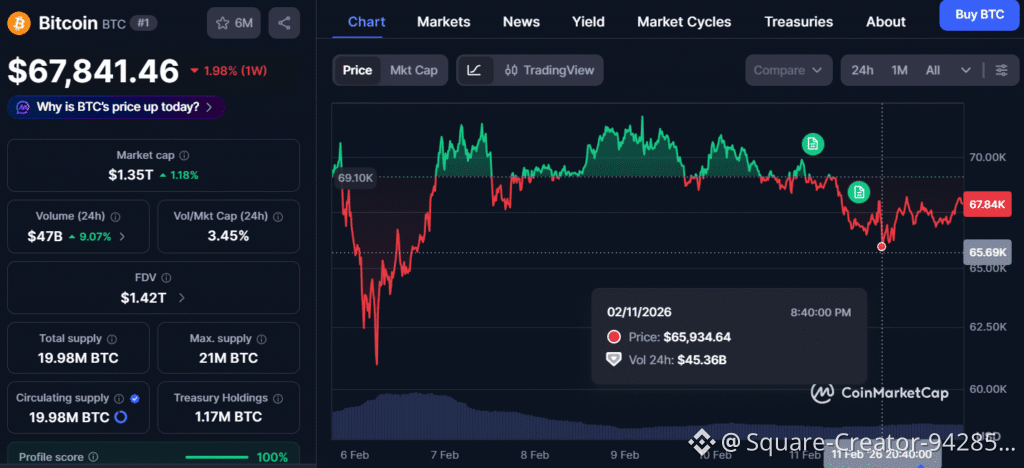Click the $65,934.64 tooltip price

click(697, 337)
